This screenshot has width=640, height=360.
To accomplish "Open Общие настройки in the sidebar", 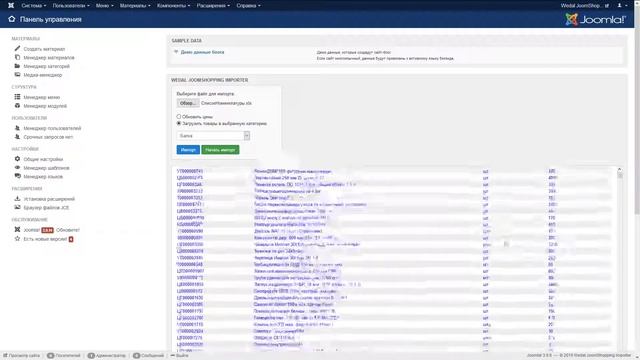I will point(43,159).
